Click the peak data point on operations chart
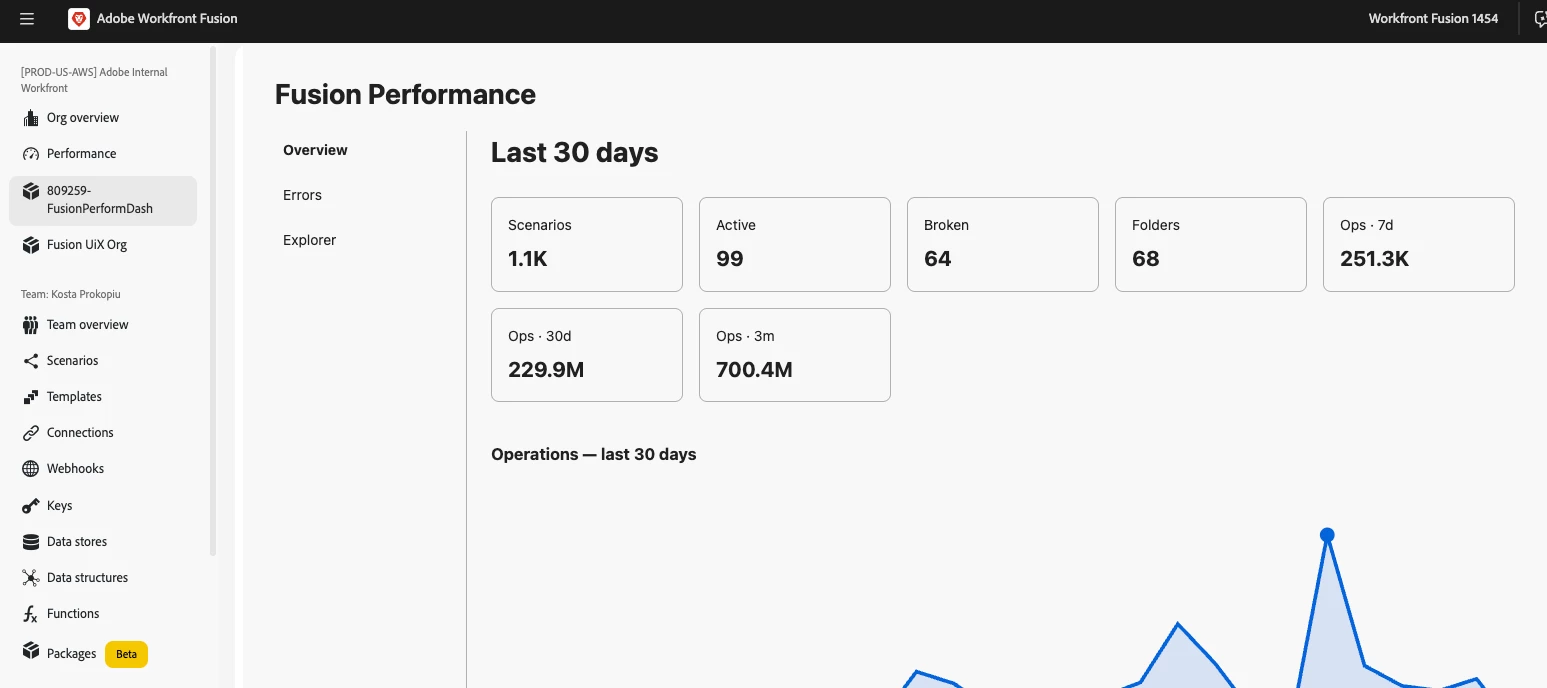The image size is (1547, 688). click(x=1327, y=535)
